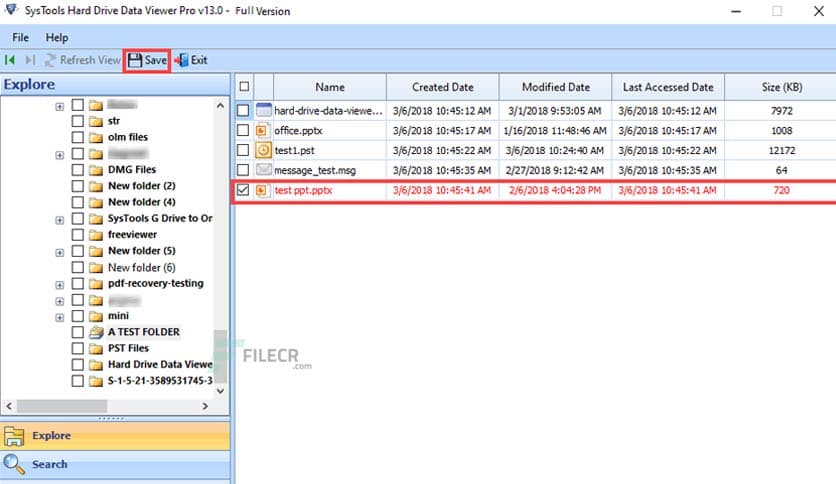Screen dimensions: 836x484
Task: Click the pdf-recovery-testing folder icon
Action: [x=96, y=284]
